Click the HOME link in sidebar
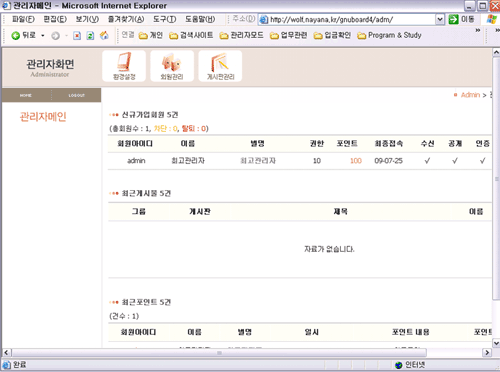500x372 pixels. click(26, 95)
